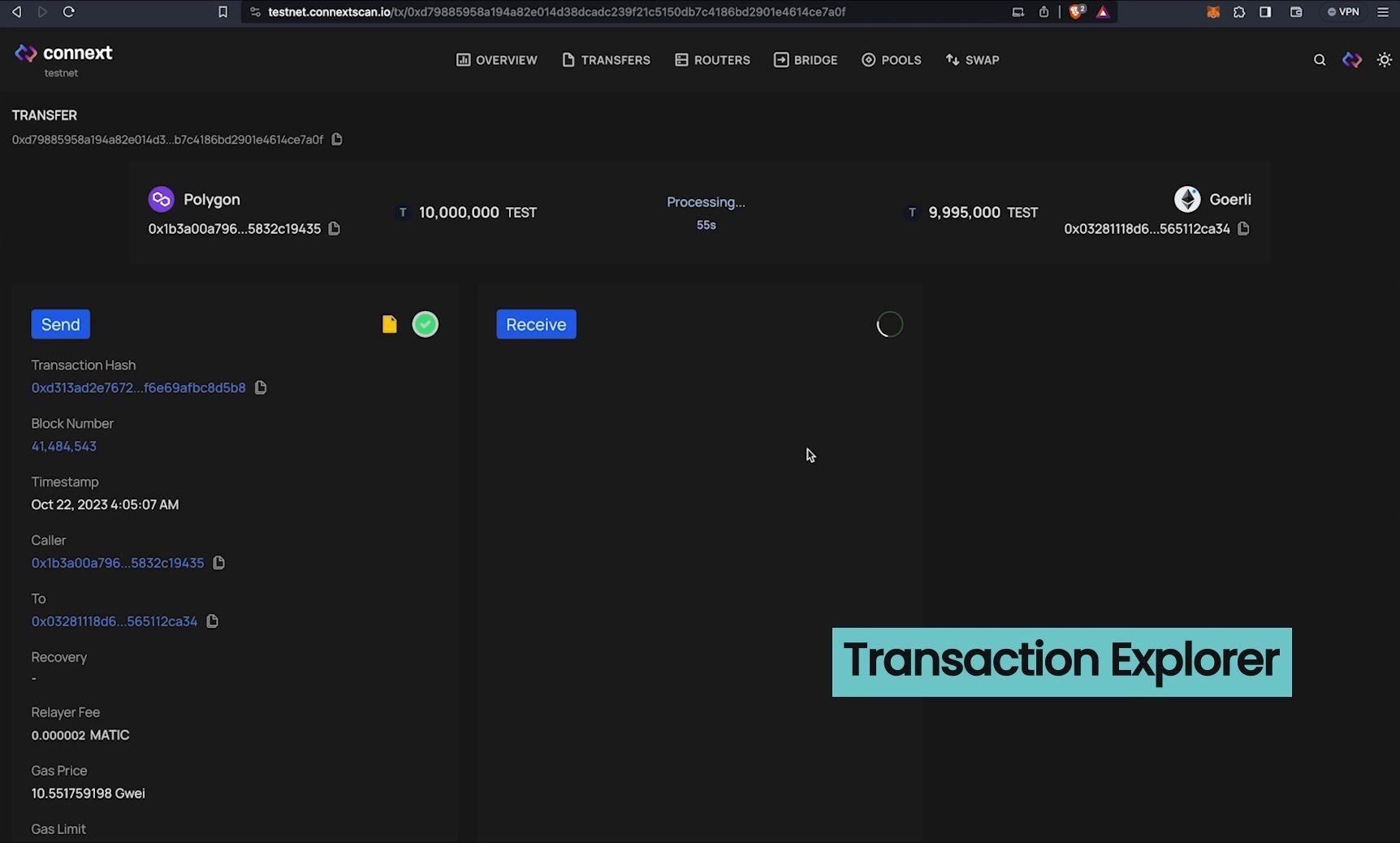Screen dimensions: 1400x843
Task: Toggle light theme with the sun icon
Action: (x=1385, y=60)
